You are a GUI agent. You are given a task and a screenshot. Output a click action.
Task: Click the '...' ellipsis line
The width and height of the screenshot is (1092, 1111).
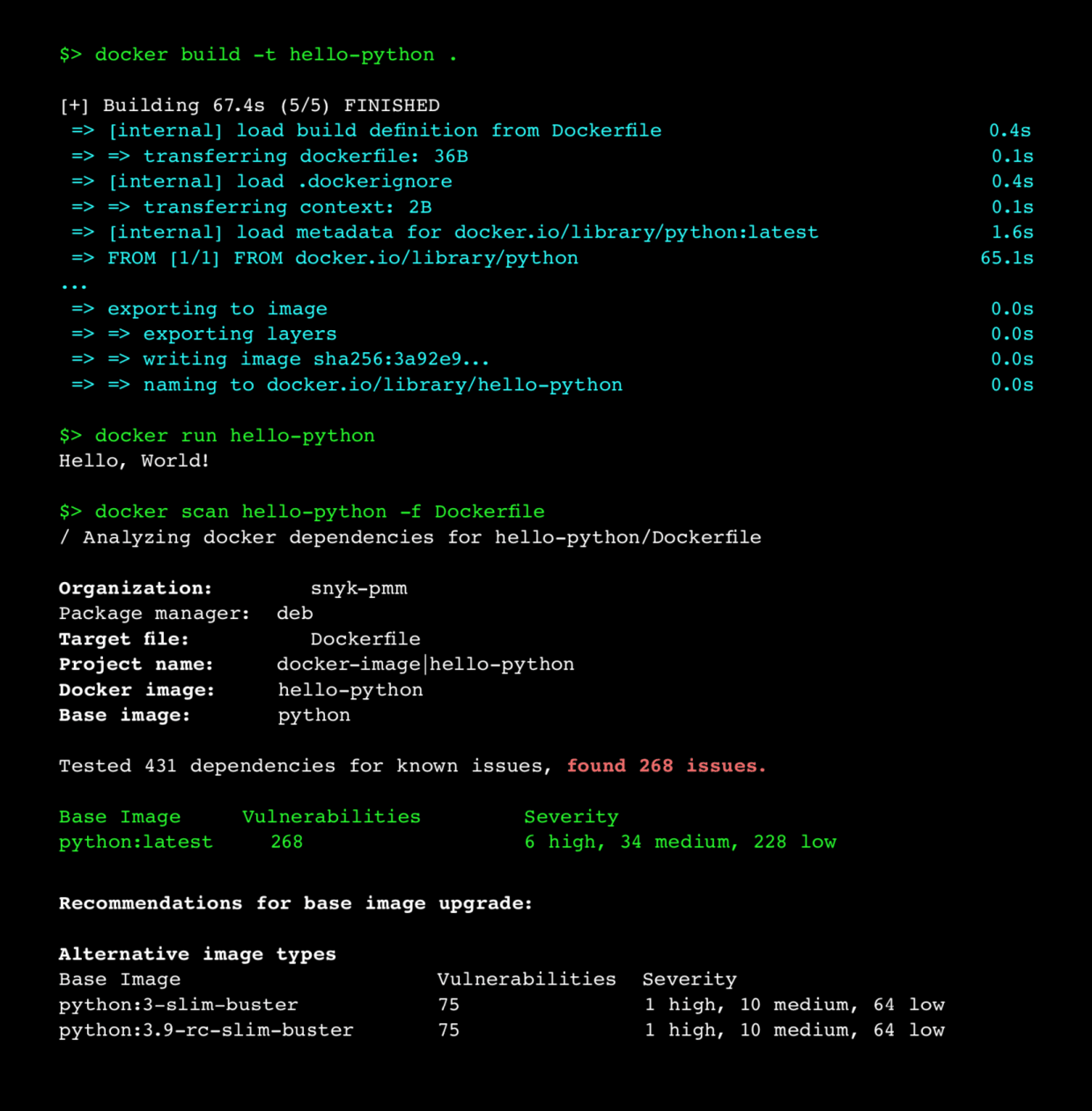pos(74,287)
